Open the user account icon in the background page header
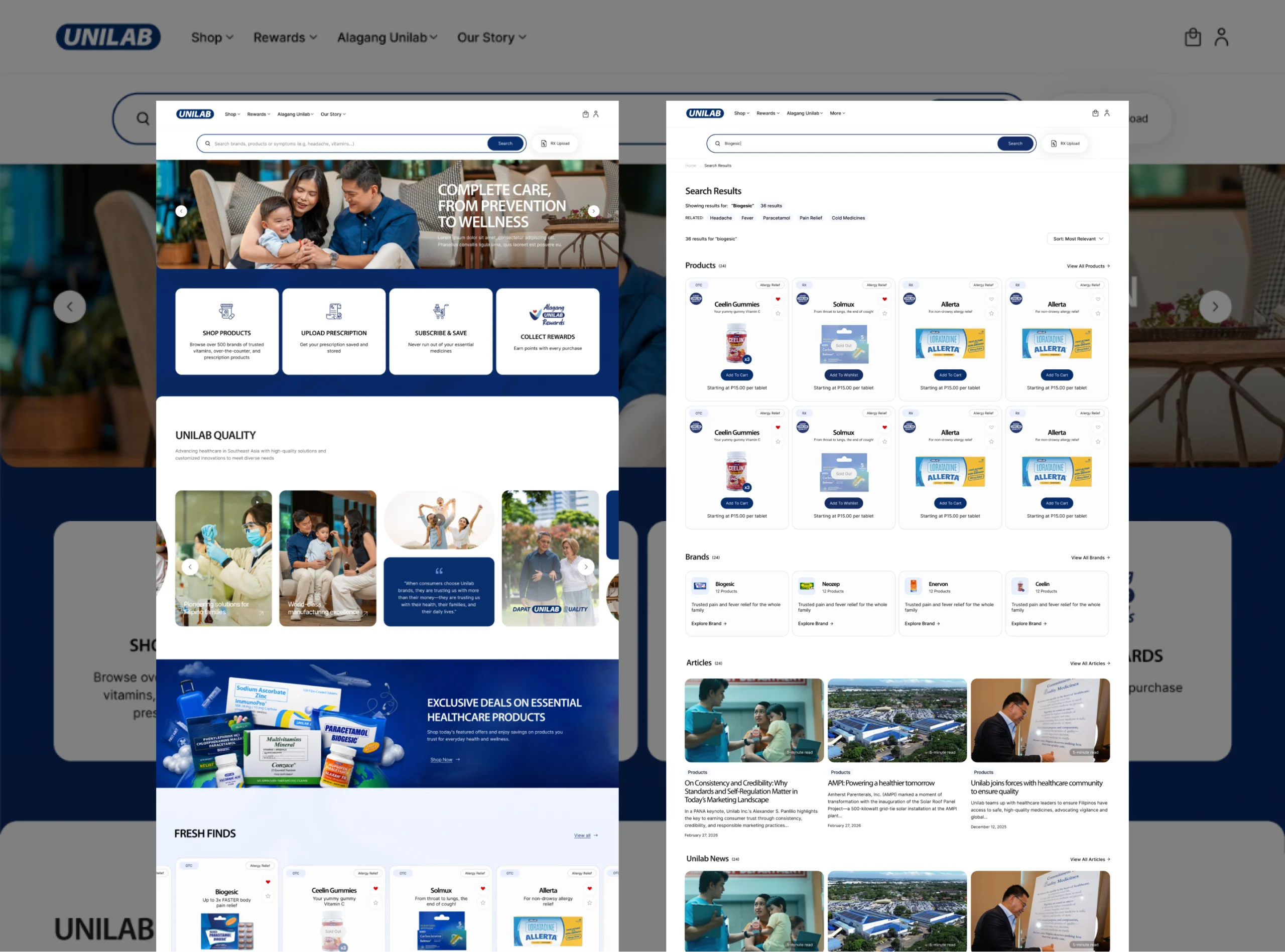 (1221, 37)
